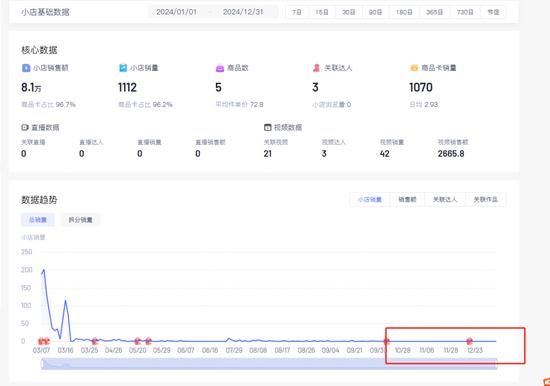Click the 核心数据 section heading
This screenshot has height=386, width=550.
tap(39, 50)
